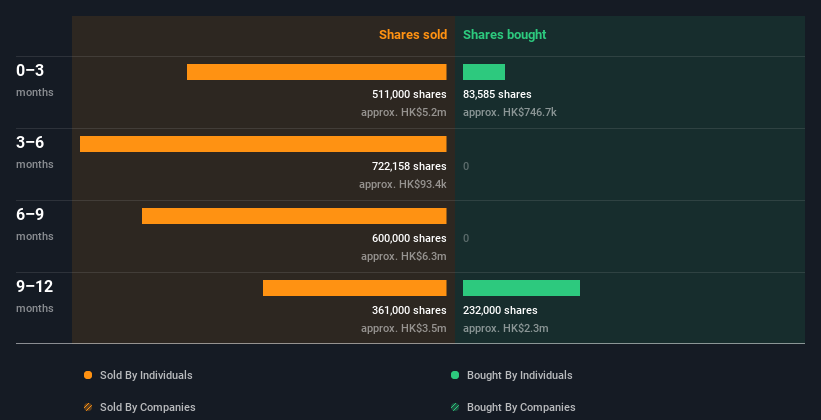Click the 9–12 months row label
821x420 pixels.
35,296
